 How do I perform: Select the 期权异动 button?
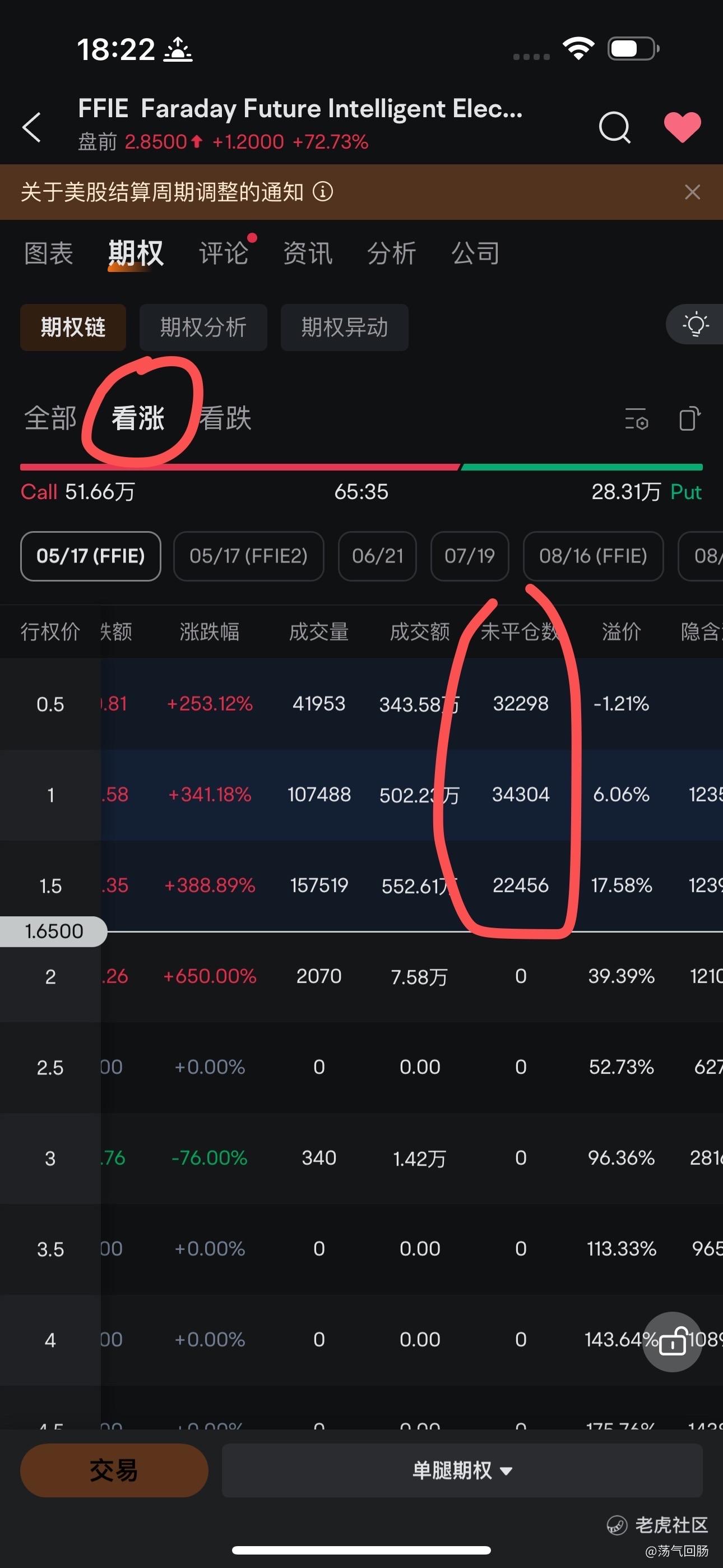point(345,328)
